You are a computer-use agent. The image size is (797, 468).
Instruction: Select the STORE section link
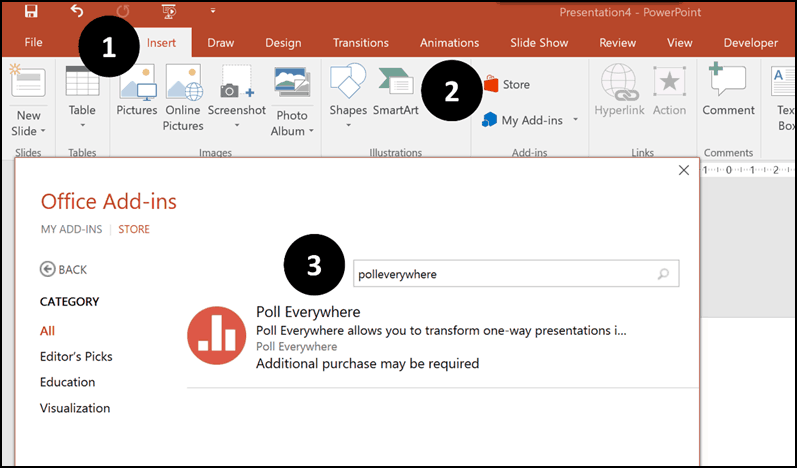pos(134,229)
